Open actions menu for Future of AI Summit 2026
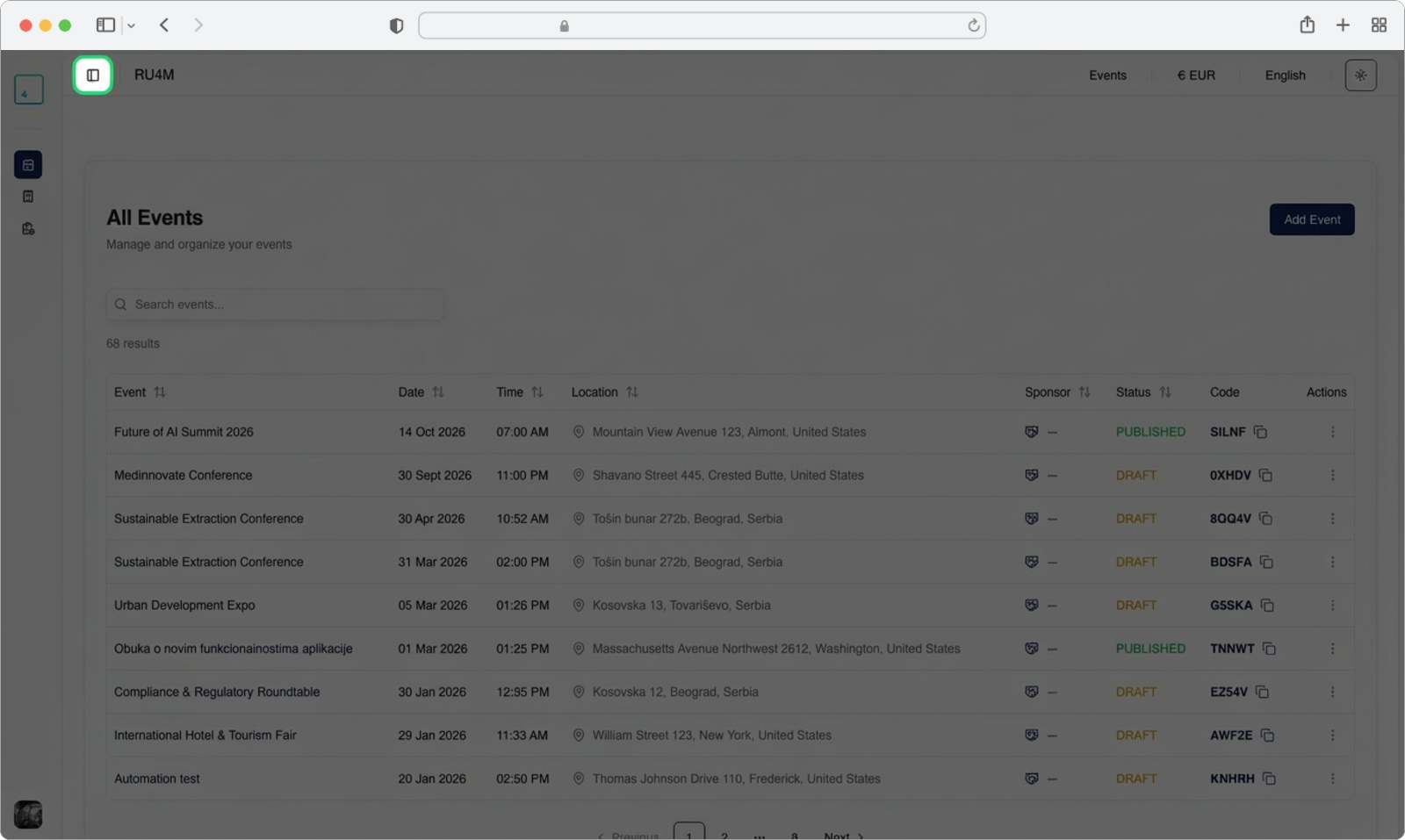Image resolution: width=1405 pixels, height=840 pixels. (1332, 432)
